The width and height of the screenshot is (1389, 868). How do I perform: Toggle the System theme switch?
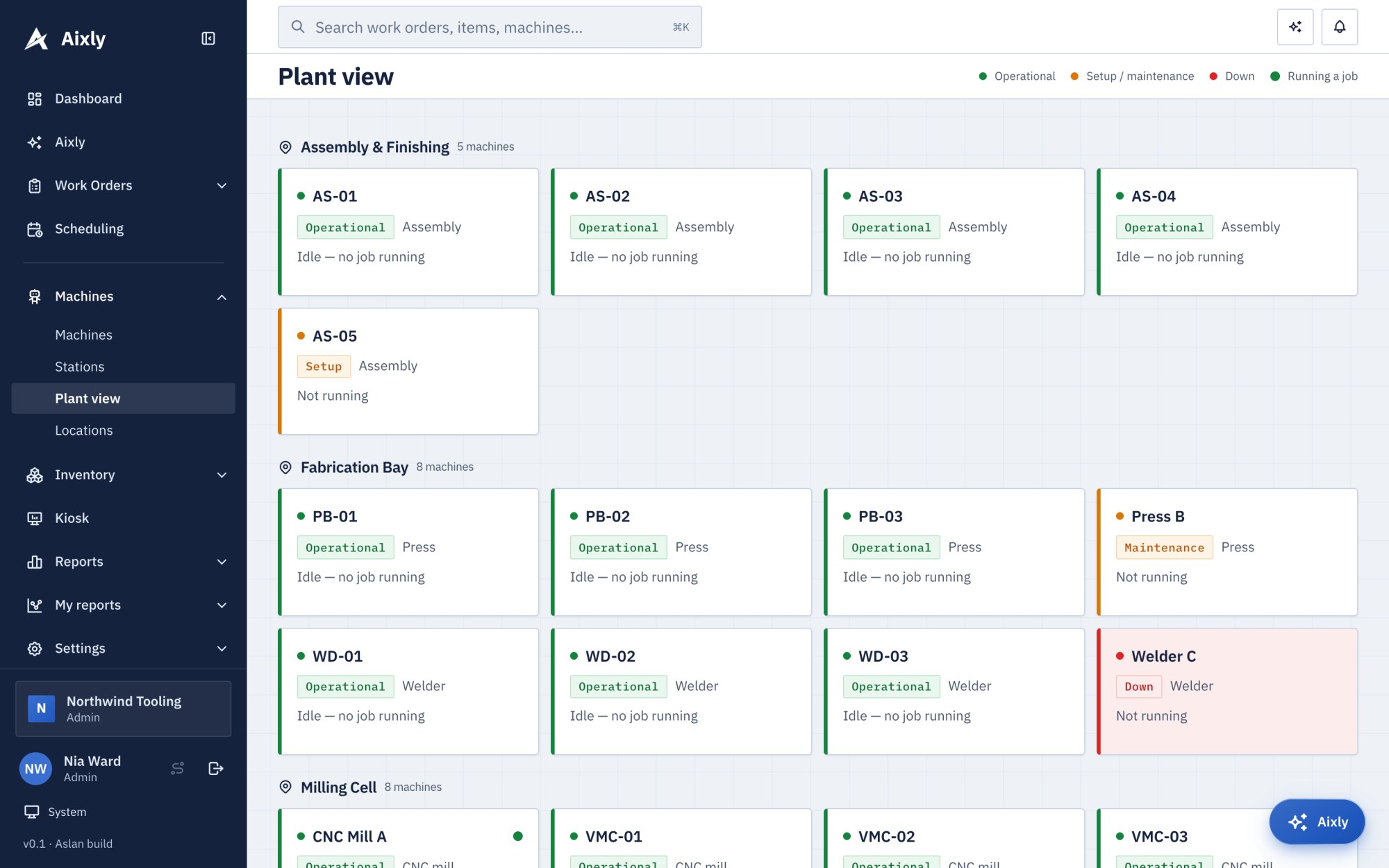tap(56, 812)
